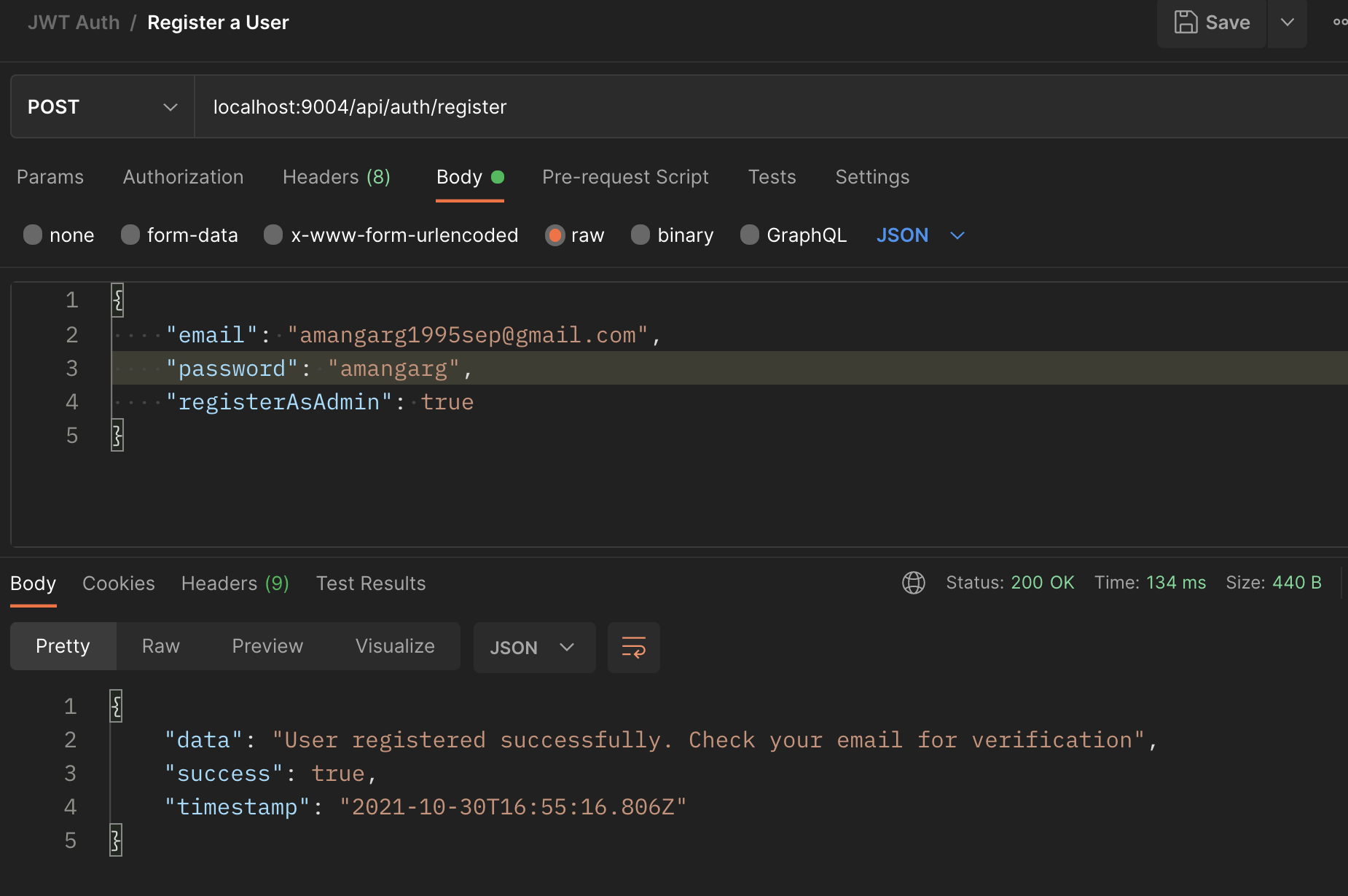1348x896 pixels.
Task: Select x-www-form-urlencoded body type
Action: (391, 235)
